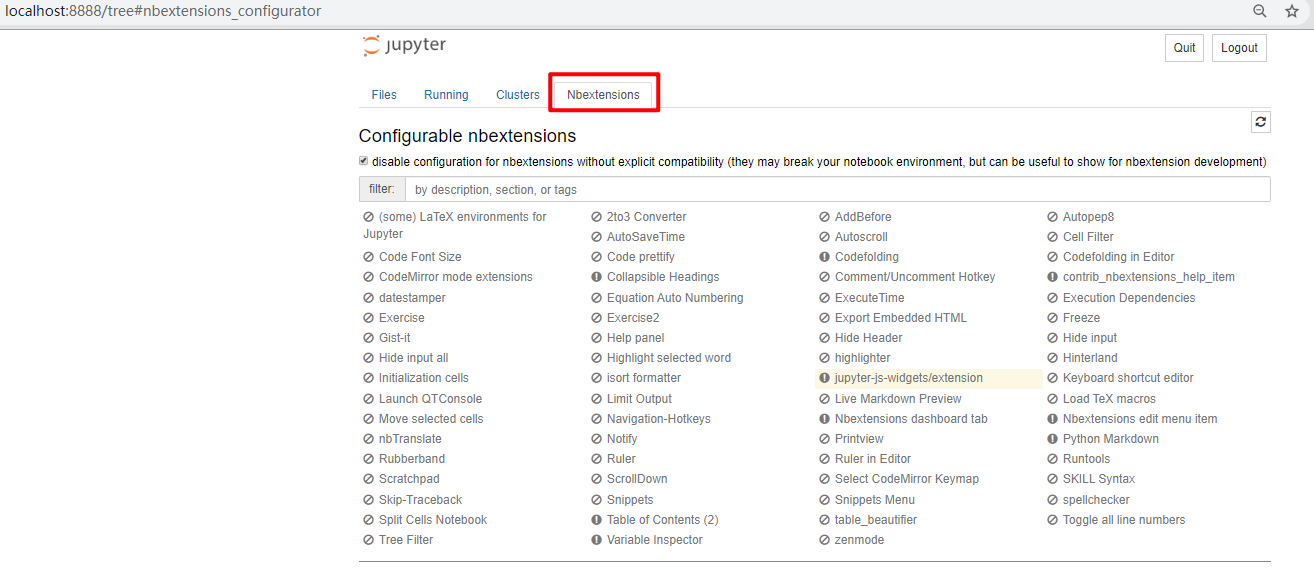
Task: Select the Load TeX macros extension
Action: [x=1109, y=399]
